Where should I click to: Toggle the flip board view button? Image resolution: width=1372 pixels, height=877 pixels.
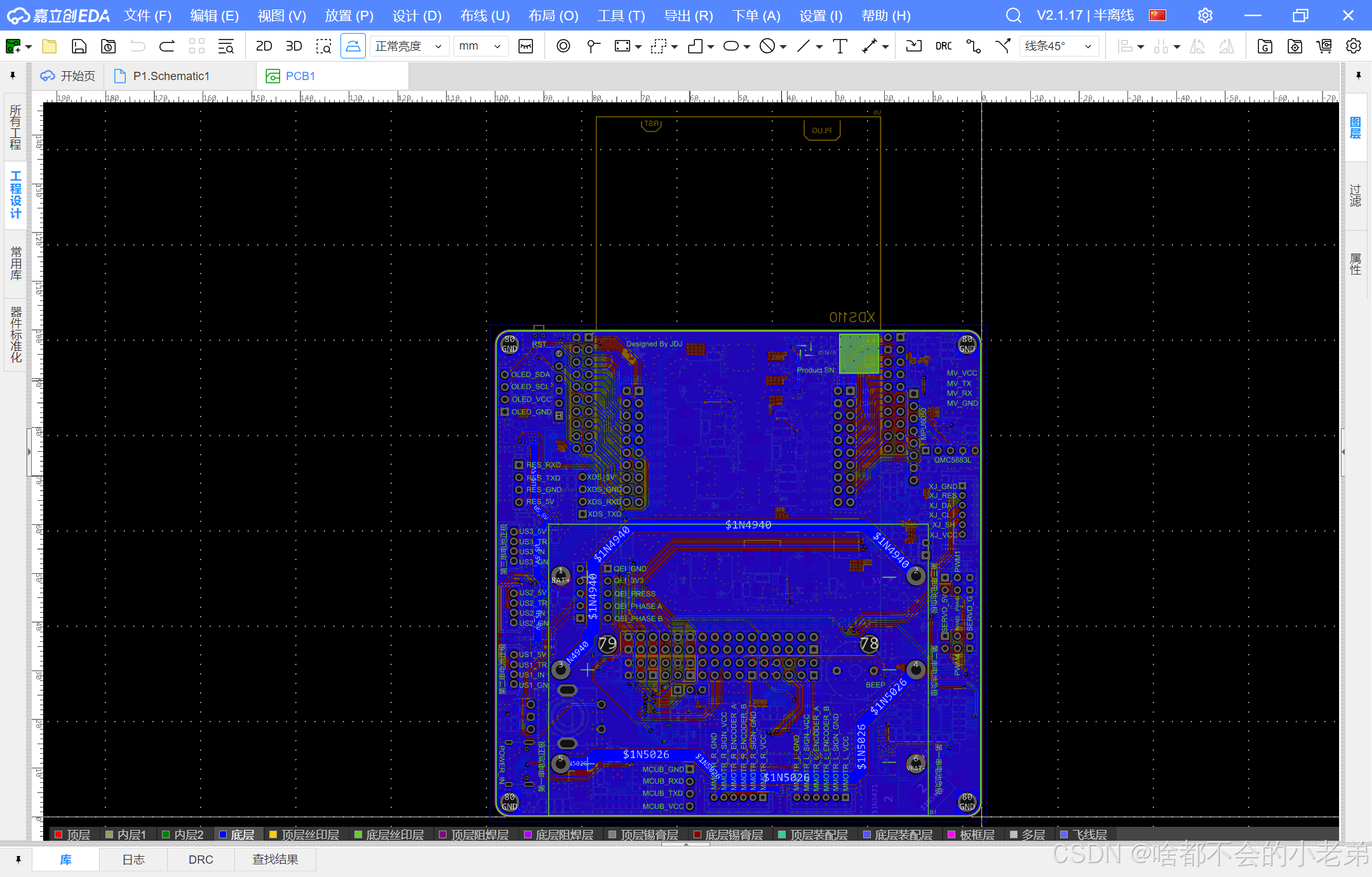click(x=353, y=46)
